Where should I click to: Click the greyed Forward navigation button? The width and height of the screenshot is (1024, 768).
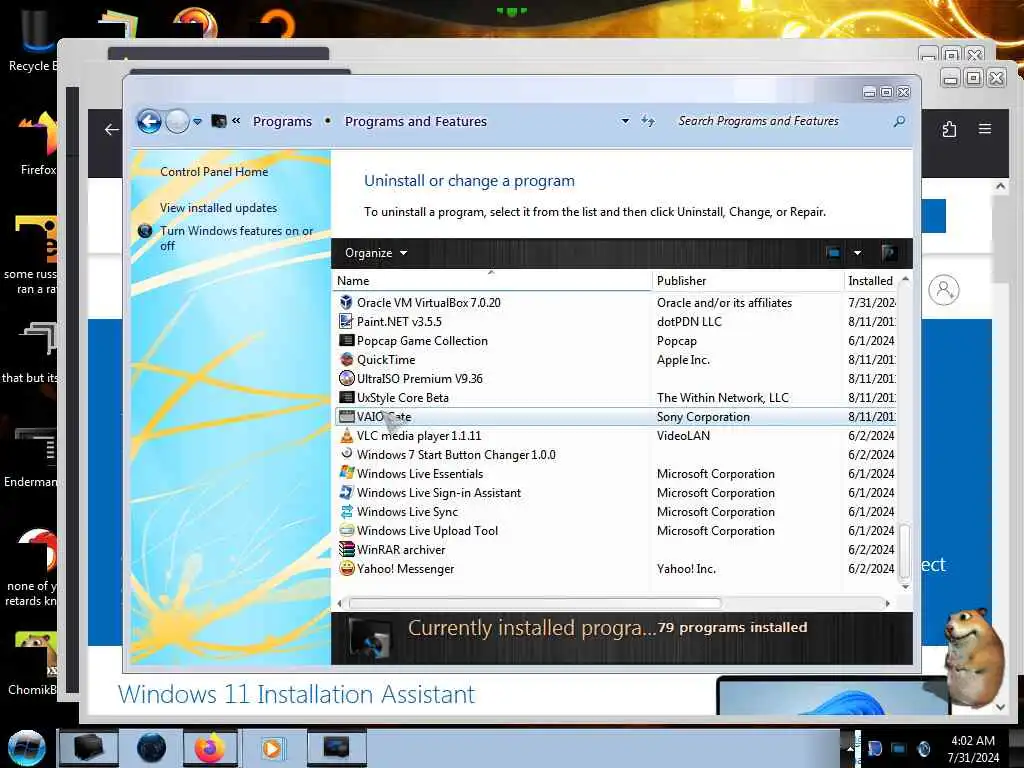177,121
